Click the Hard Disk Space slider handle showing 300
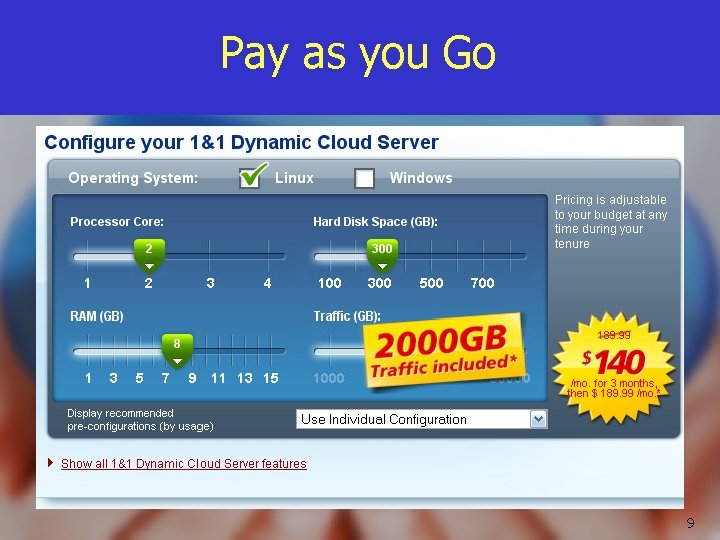 tap(382, 255)
